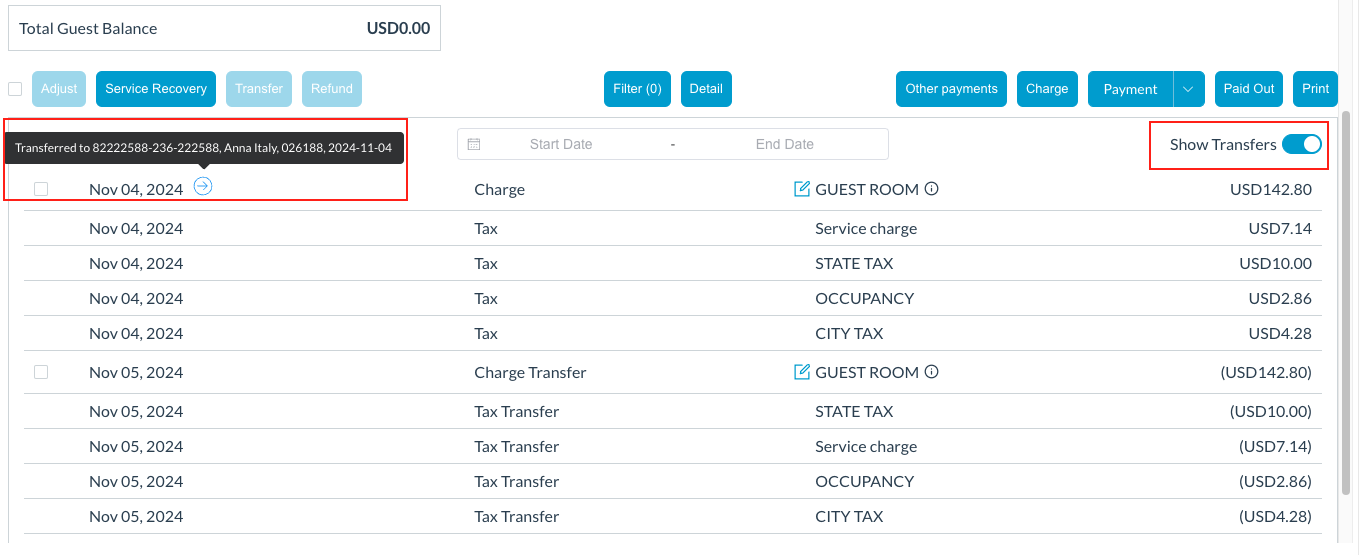Image resolution: width=1359 pixels, height=555 pixels.
Task: Click the vertical scrollbar on the right
Action: 1345,300
